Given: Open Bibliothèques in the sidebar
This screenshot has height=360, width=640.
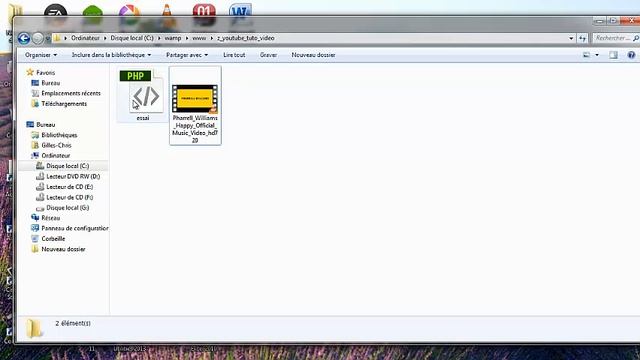Looking at the screenshot, I should click(x=59, y=135).
